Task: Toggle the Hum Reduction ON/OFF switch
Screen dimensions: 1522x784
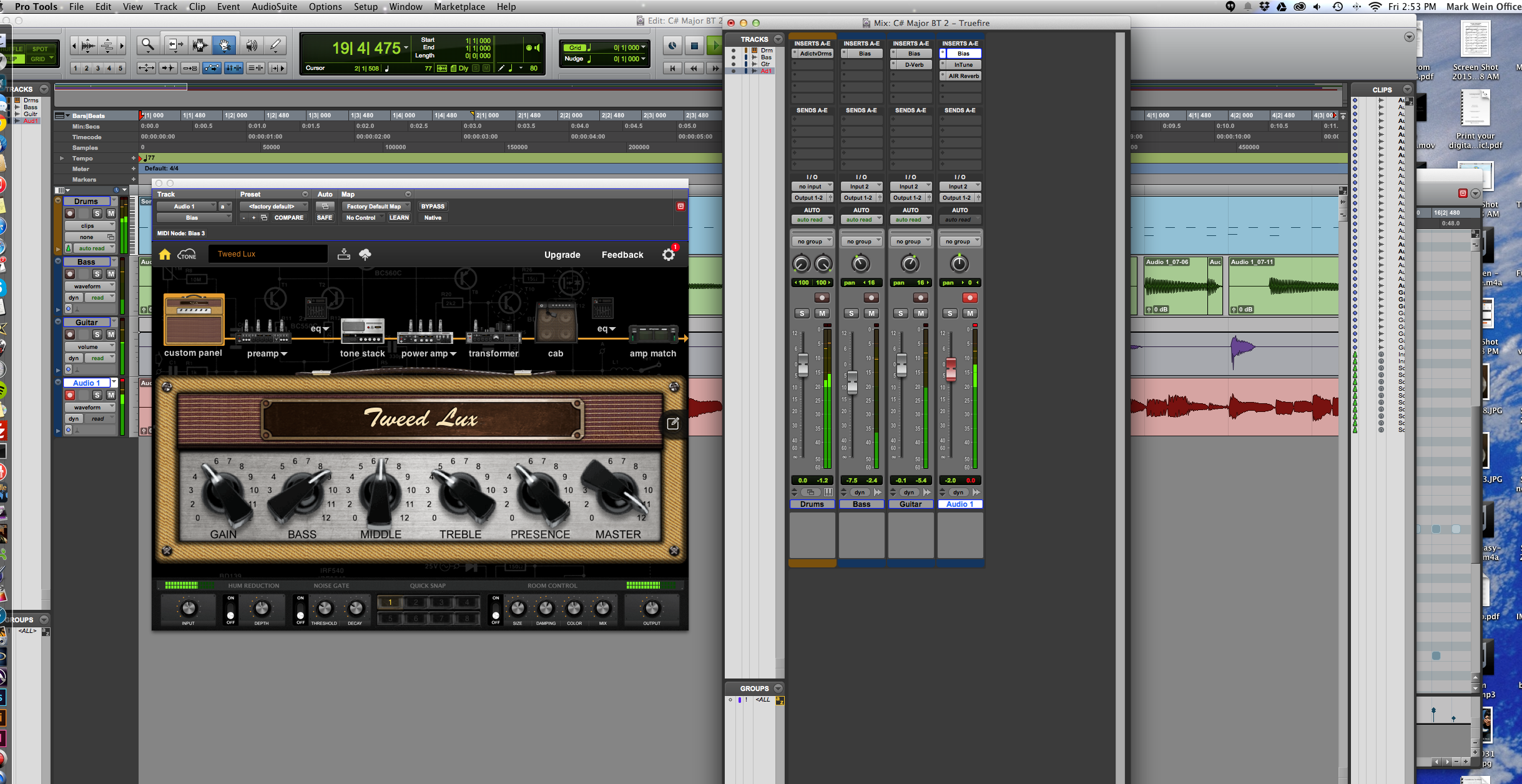Action: click(x=231, y=610)
